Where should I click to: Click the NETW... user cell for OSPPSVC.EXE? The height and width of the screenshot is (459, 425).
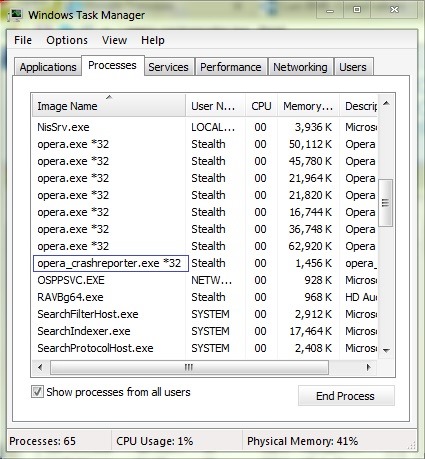click(211, 280)
